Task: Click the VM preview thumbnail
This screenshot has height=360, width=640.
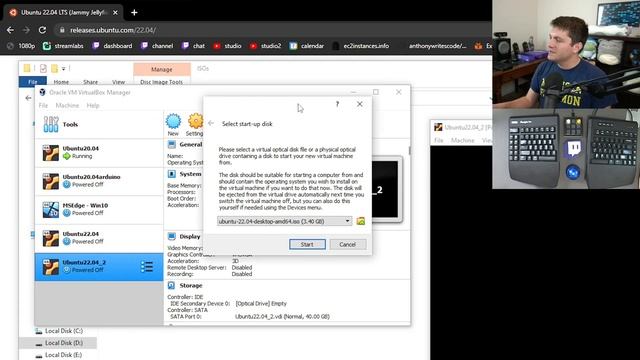Action: coord(386,189)
